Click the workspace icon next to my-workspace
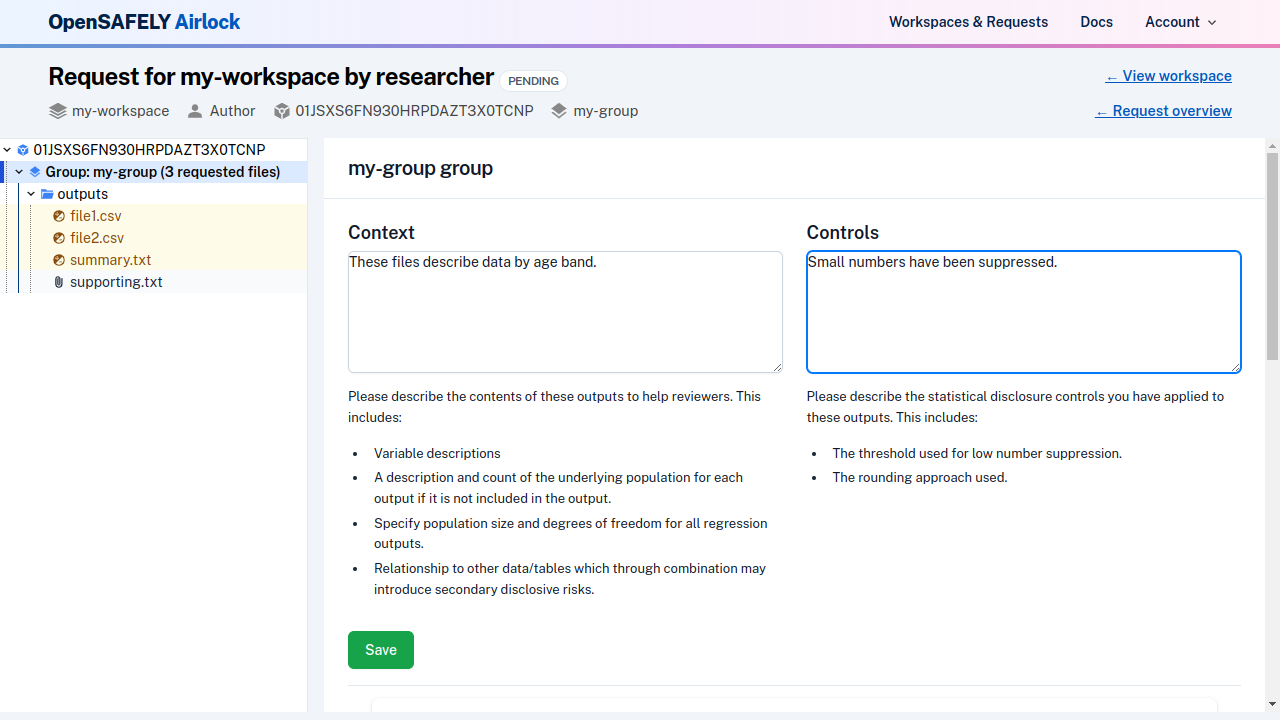The image size is (1280, 720). pyautogui.click(x=57, y=111)
